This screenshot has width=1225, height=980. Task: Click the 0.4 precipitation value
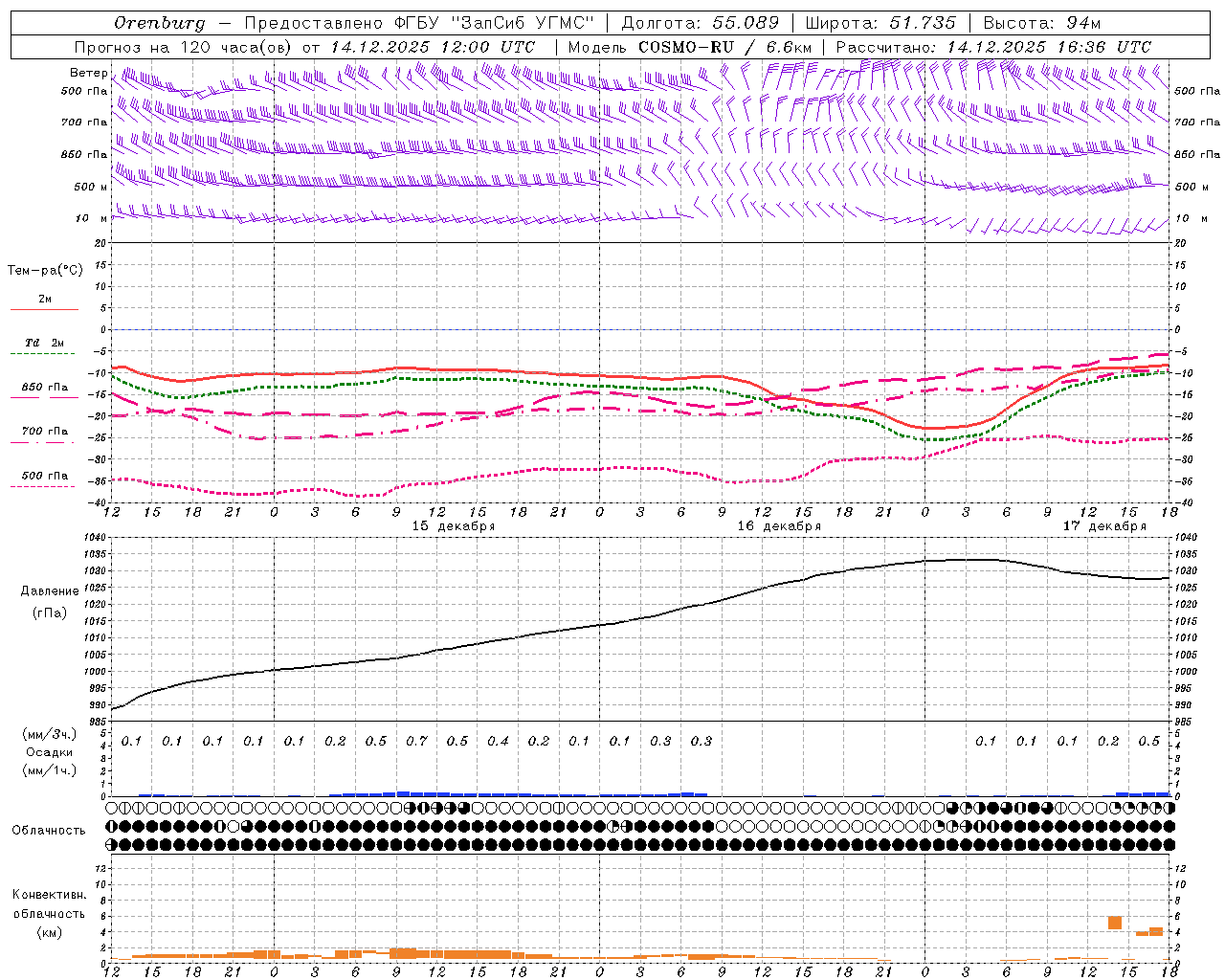tap(498, 742)
